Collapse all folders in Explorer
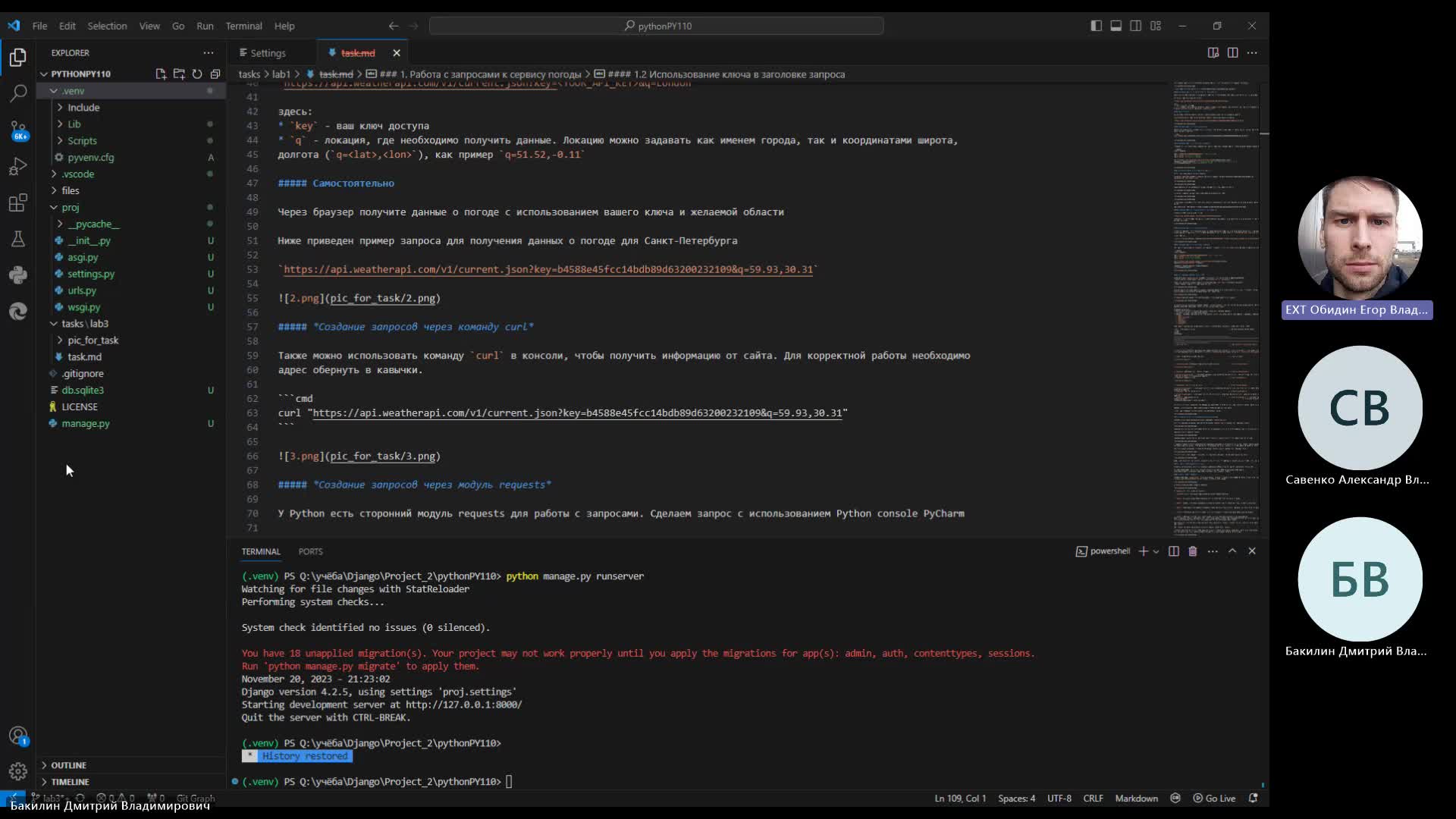 click(x=215, y=74)
